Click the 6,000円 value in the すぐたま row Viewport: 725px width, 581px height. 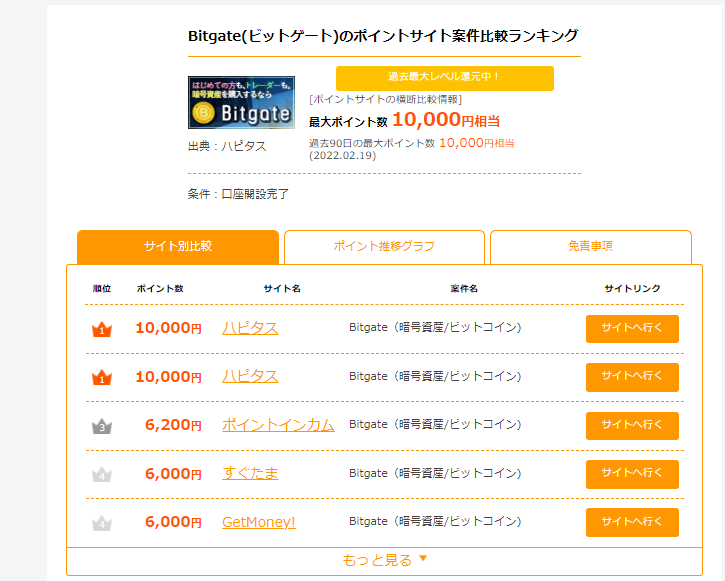coord(173,473)
